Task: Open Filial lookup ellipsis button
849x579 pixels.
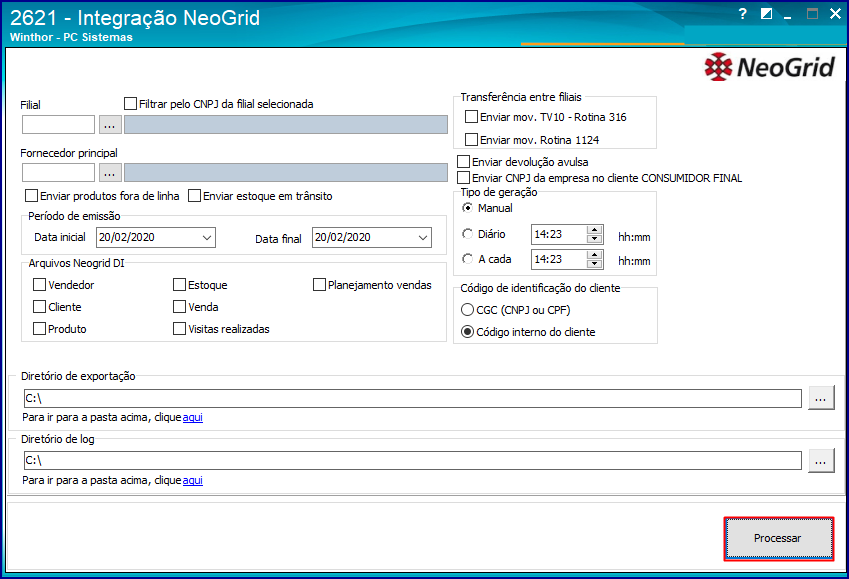Action: [110, 125]
